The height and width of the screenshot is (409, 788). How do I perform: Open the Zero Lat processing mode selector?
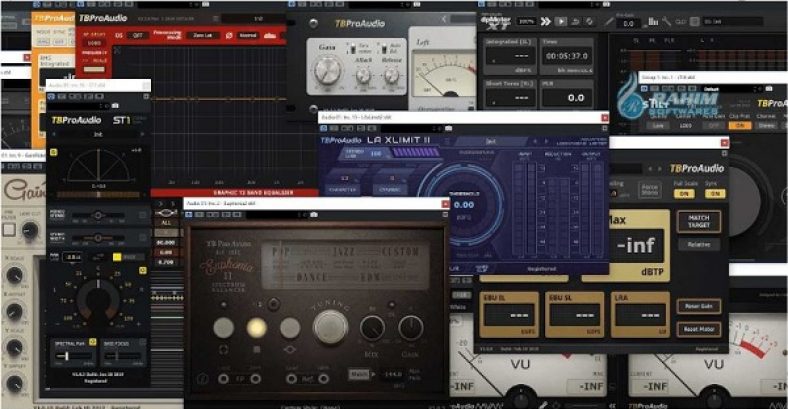(x=202, y=36)
